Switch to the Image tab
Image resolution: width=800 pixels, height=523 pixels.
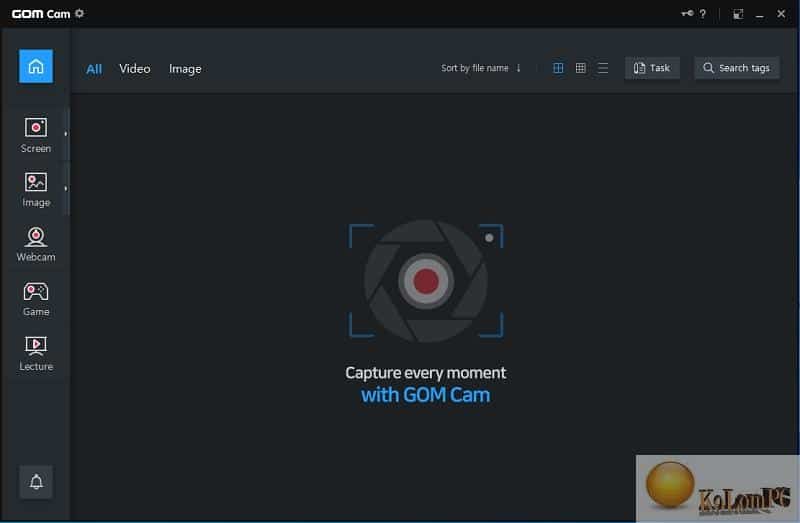(x=185, y=69)
